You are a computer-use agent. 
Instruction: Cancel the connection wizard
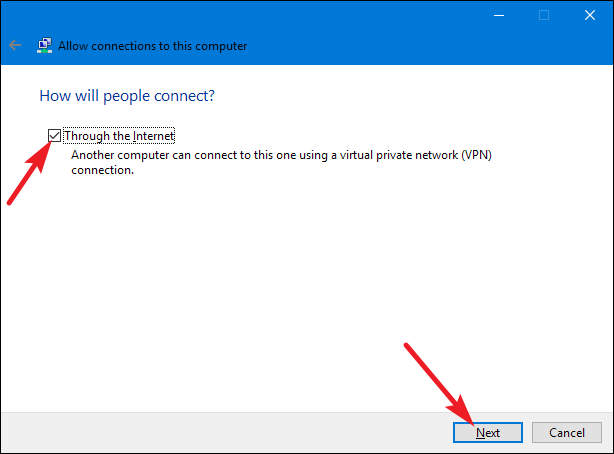(x=566, y=432)
